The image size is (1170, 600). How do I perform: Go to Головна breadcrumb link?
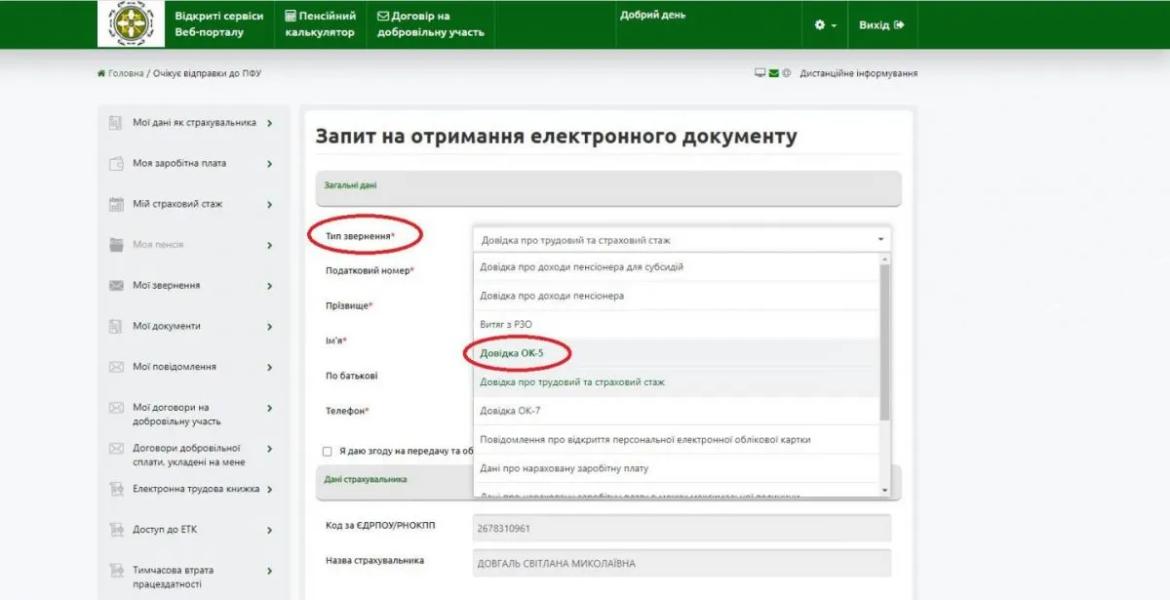pyautogui.click(x=125, y=74)
